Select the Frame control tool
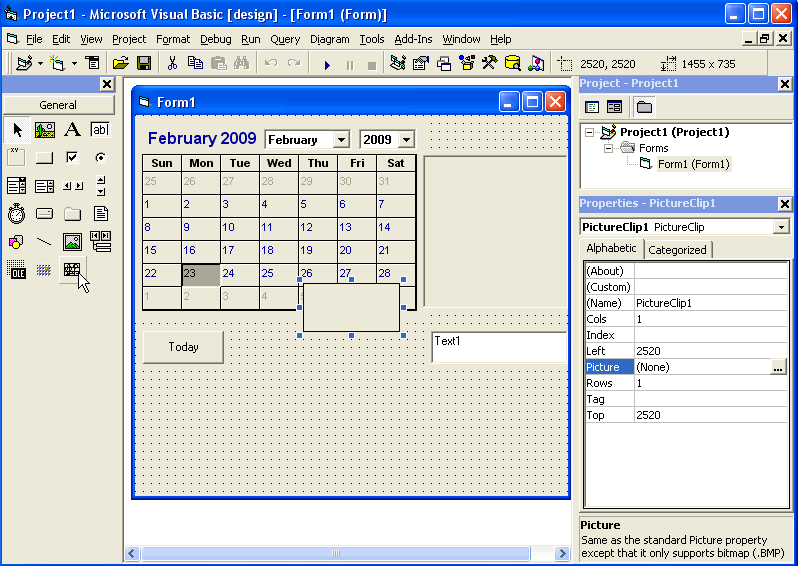This screenshot has width=798, height=566. pos(17,158)
